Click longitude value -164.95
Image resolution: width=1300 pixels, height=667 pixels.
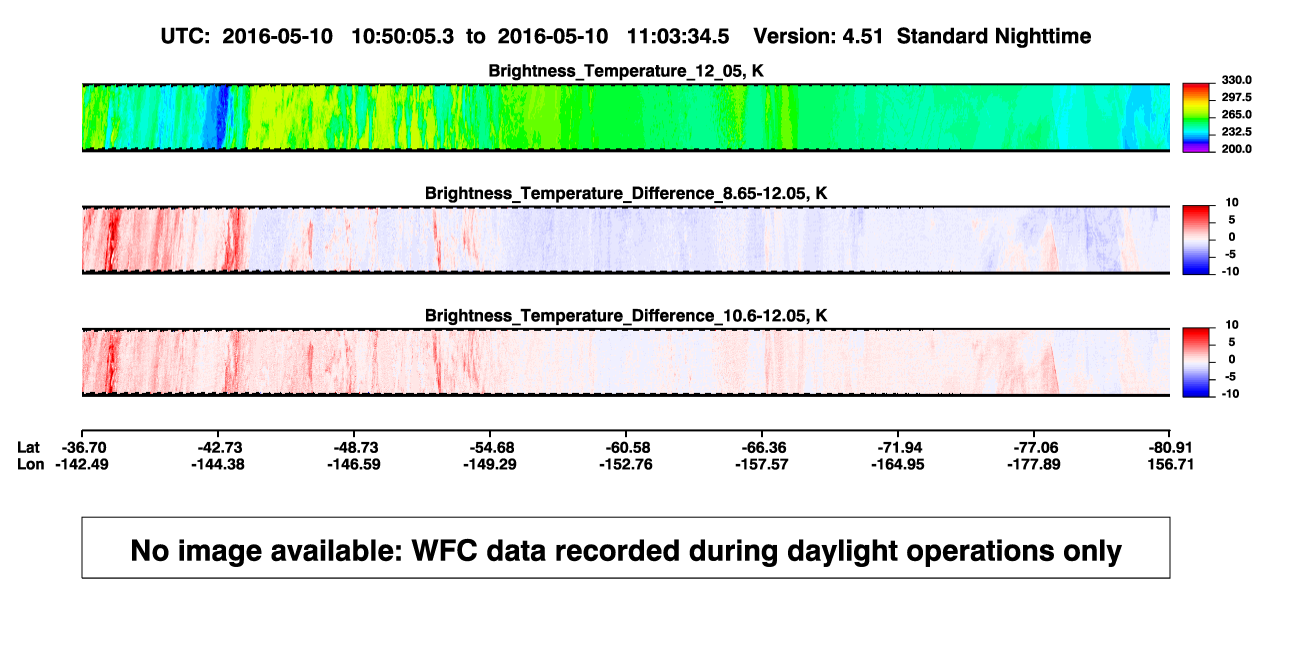click(x=898, y=464)
